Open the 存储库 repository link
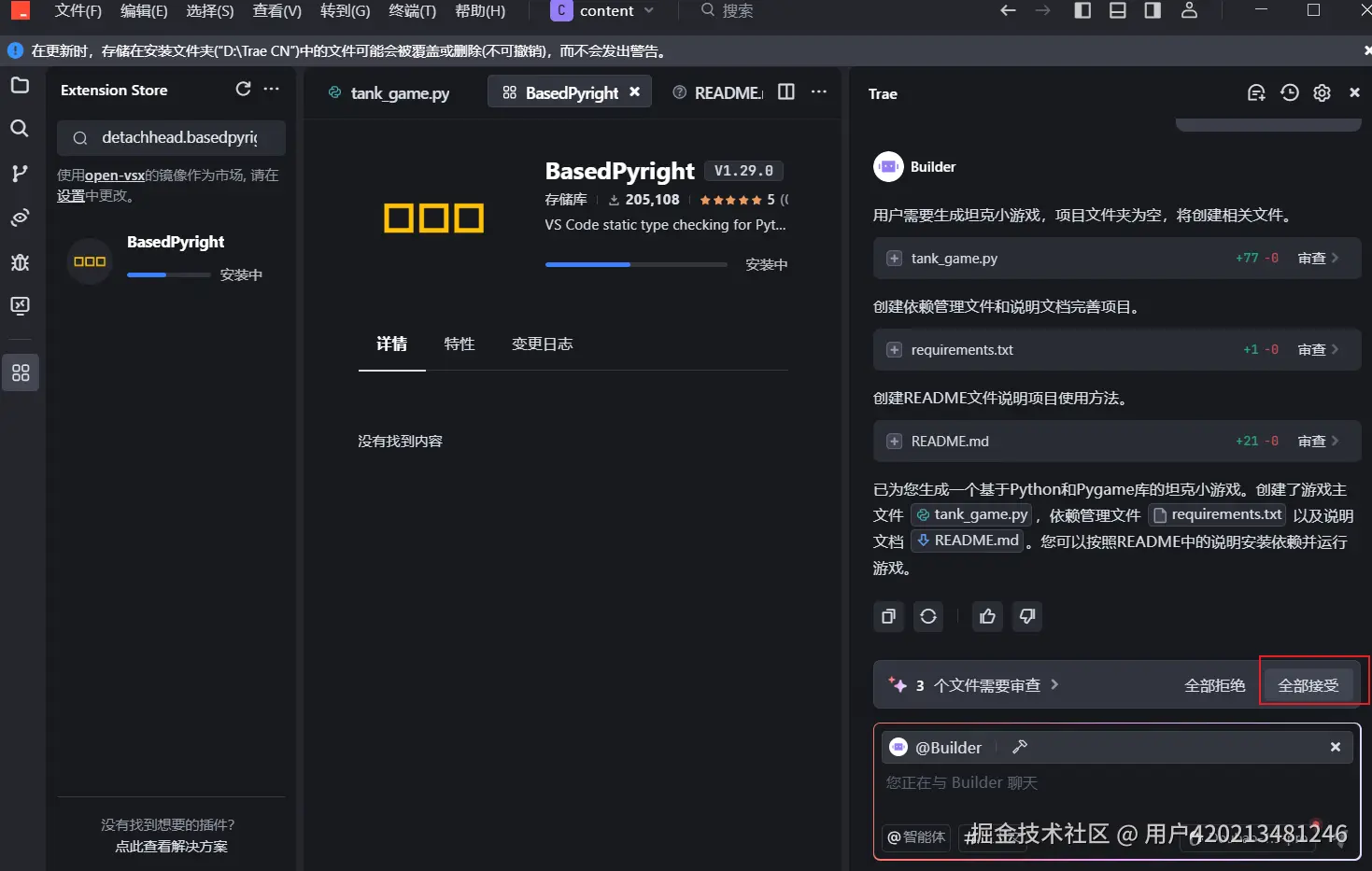This screenshot has width=1372, height=871. [566, 200]
